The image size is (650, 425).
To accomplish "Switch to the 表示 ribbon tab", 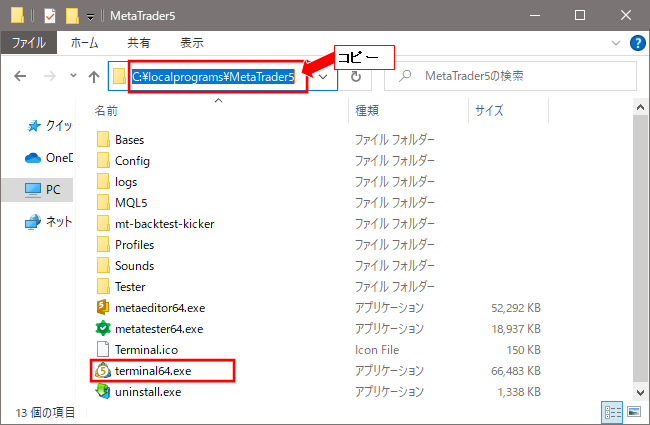I will tap(192, 42).
